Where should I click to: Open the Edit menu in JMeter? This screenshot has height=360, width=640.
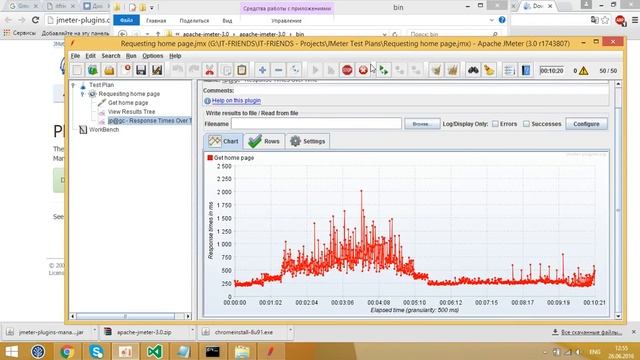[x=90, y=56]
